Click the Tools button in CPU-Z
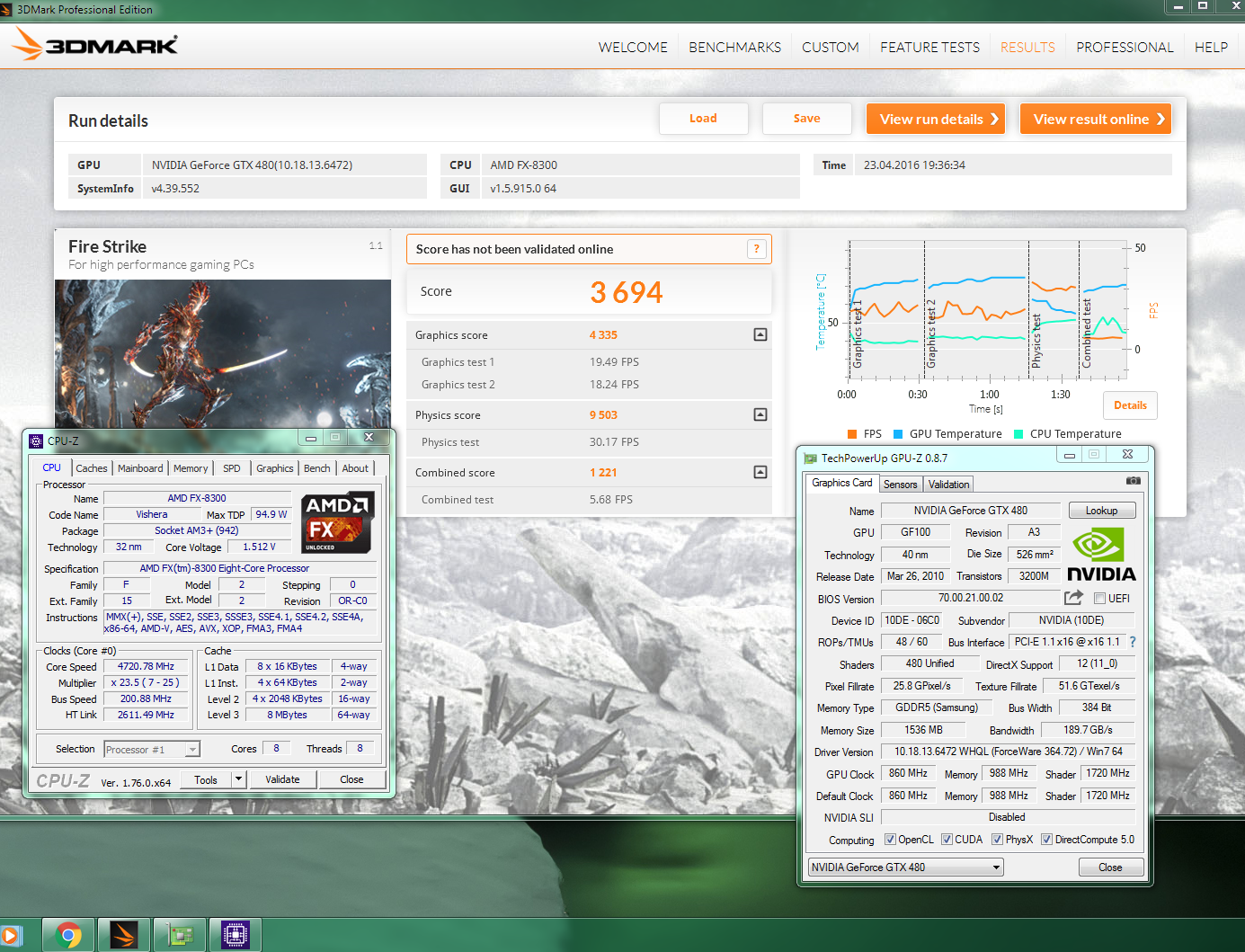The image size is (1245, 952). (x=206, y=779)
